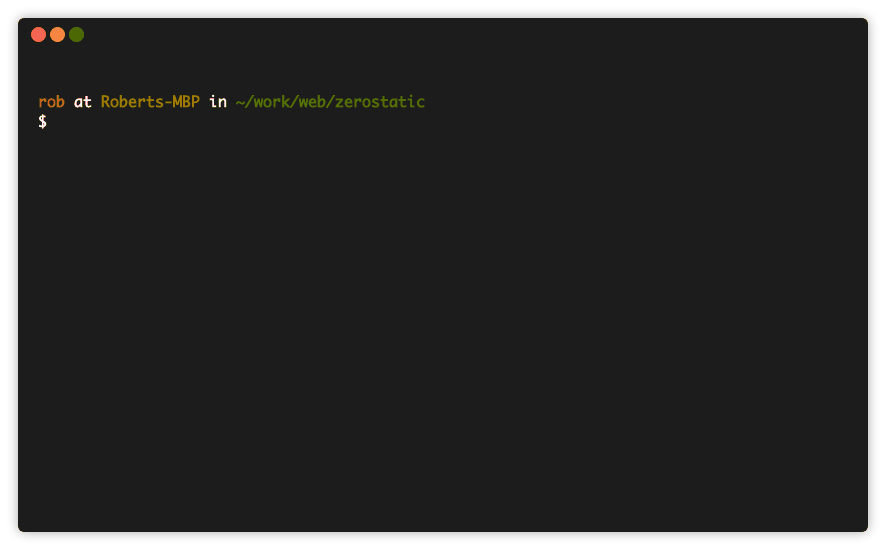This screenshot has width=886, height=550.
Task: Click "zerostatic" in the directory path
Action: [x=381, y=102]
